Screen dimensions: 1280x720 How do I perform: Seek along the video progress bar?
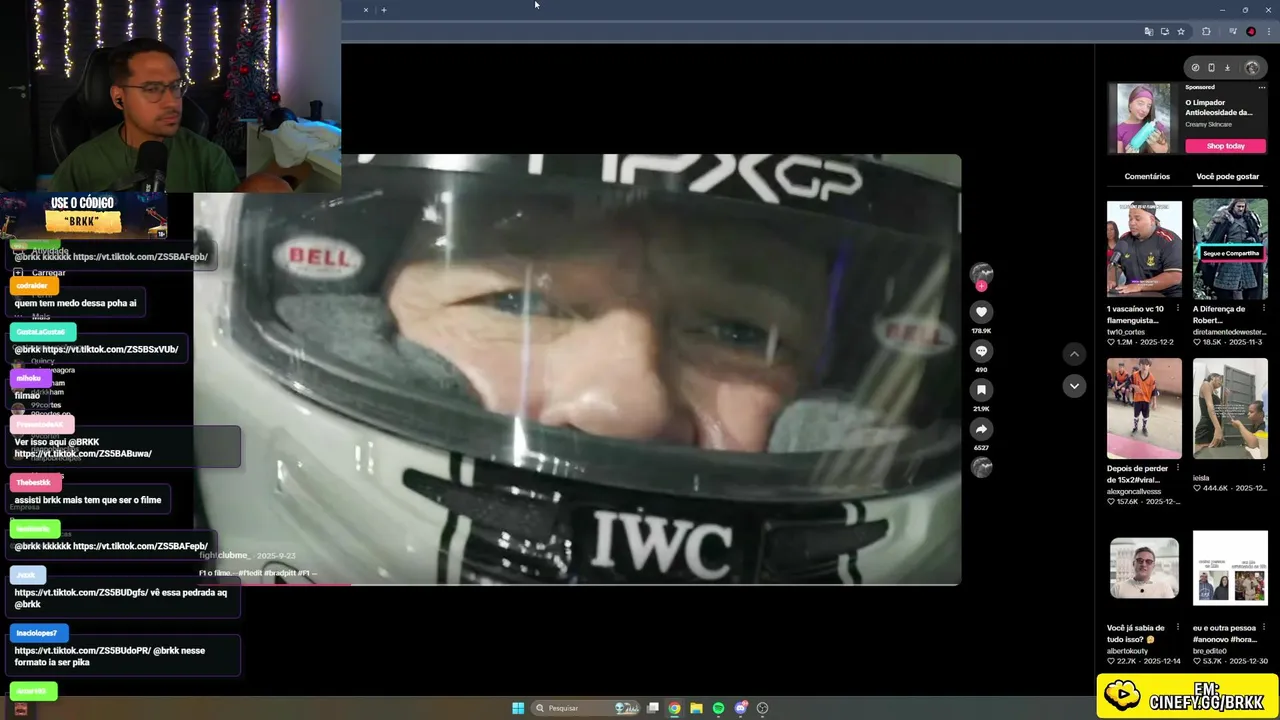click(577, 584)
